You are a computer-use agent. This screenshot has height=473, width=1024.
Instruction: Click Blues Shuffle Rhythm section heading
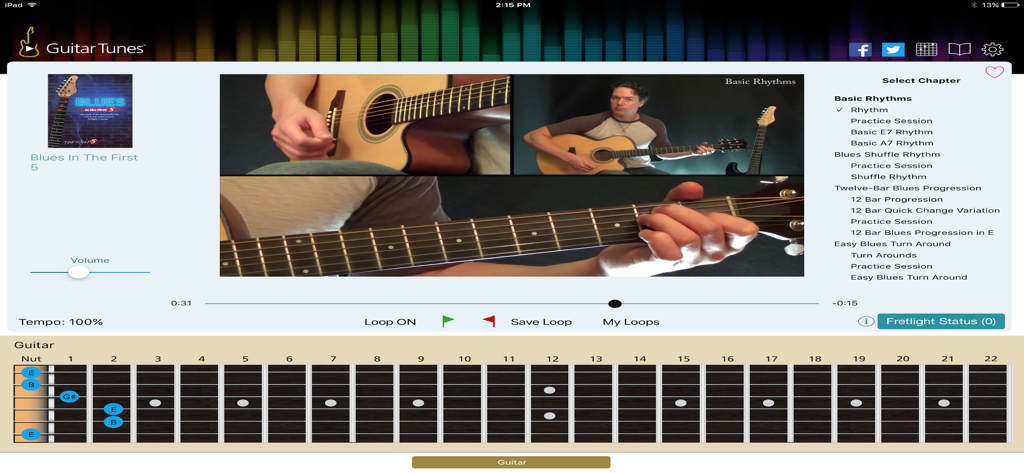887,155
